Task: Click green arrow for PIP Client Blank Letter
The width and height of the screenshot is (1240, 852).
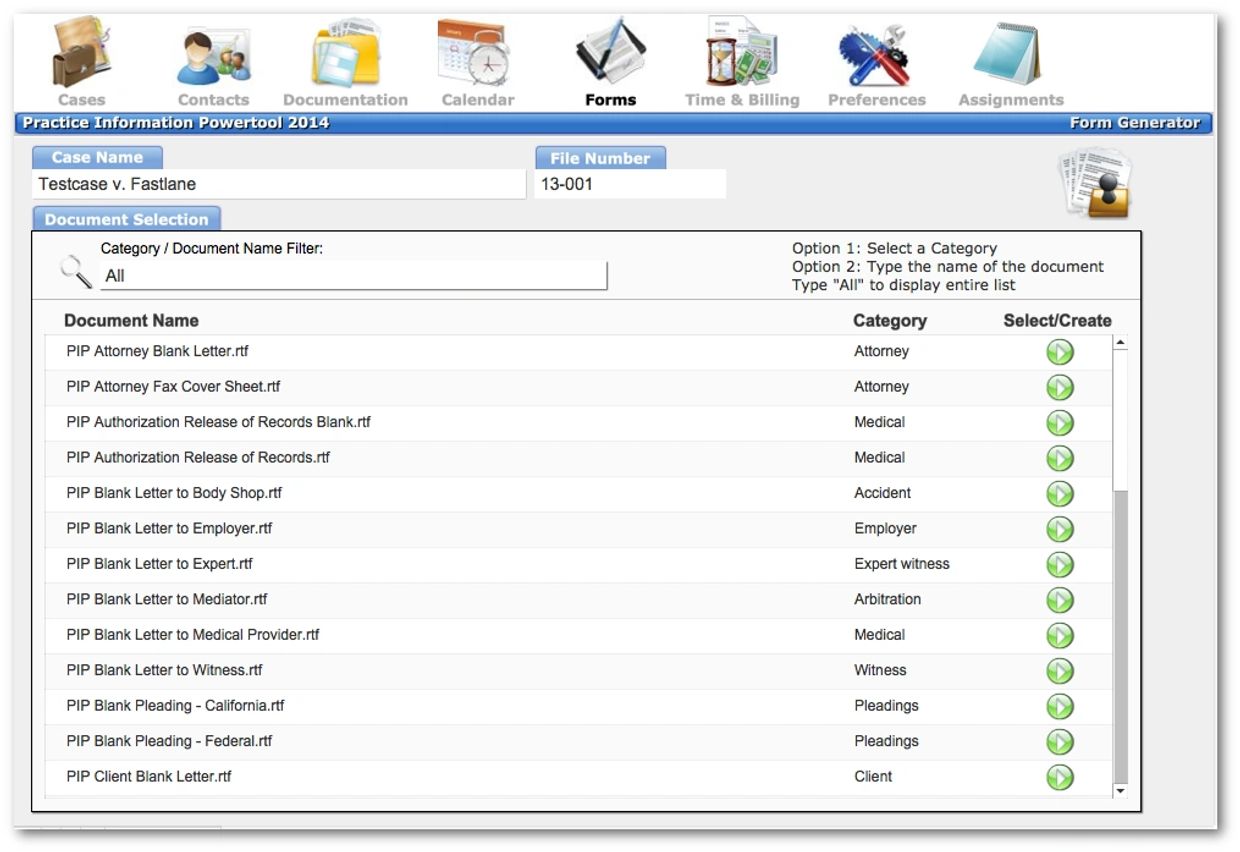Action: pyautogui.click(x=1059, y=777)
